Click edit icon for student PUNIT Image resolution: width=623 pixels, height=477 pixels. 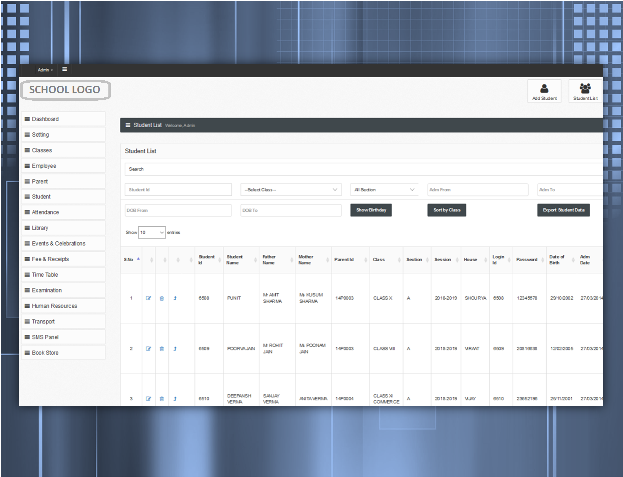[x=148, y=298]
